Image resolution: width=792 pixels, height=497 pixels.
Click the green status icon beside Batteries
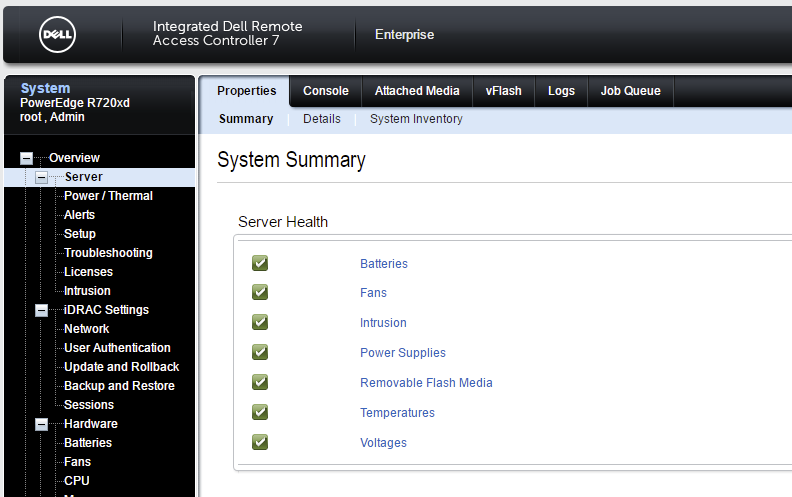[x=260, y=263]
